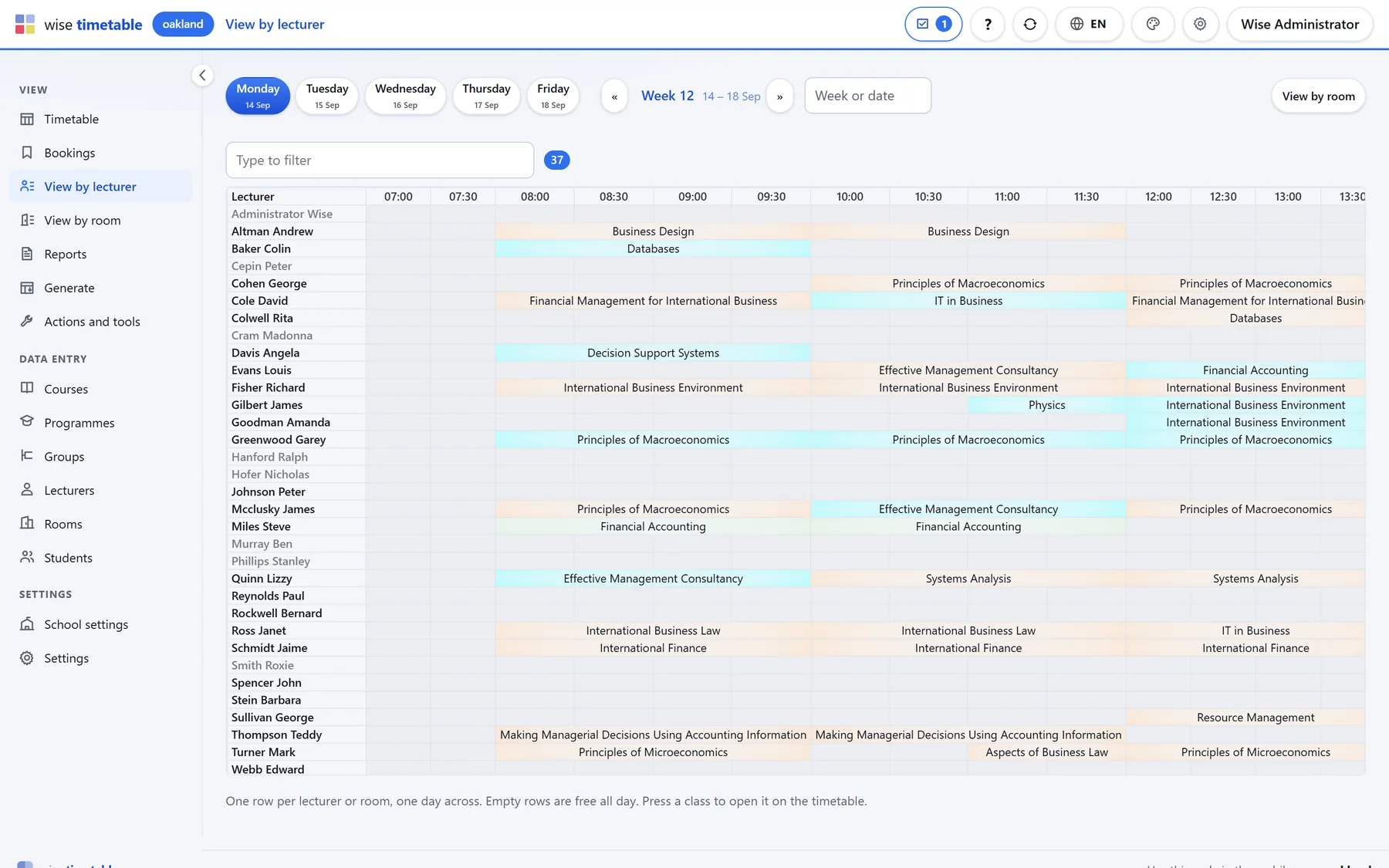The width and height of the screenshot is (1389, 868).
Task: Click the refresh sync icon
Action: 1029,24
